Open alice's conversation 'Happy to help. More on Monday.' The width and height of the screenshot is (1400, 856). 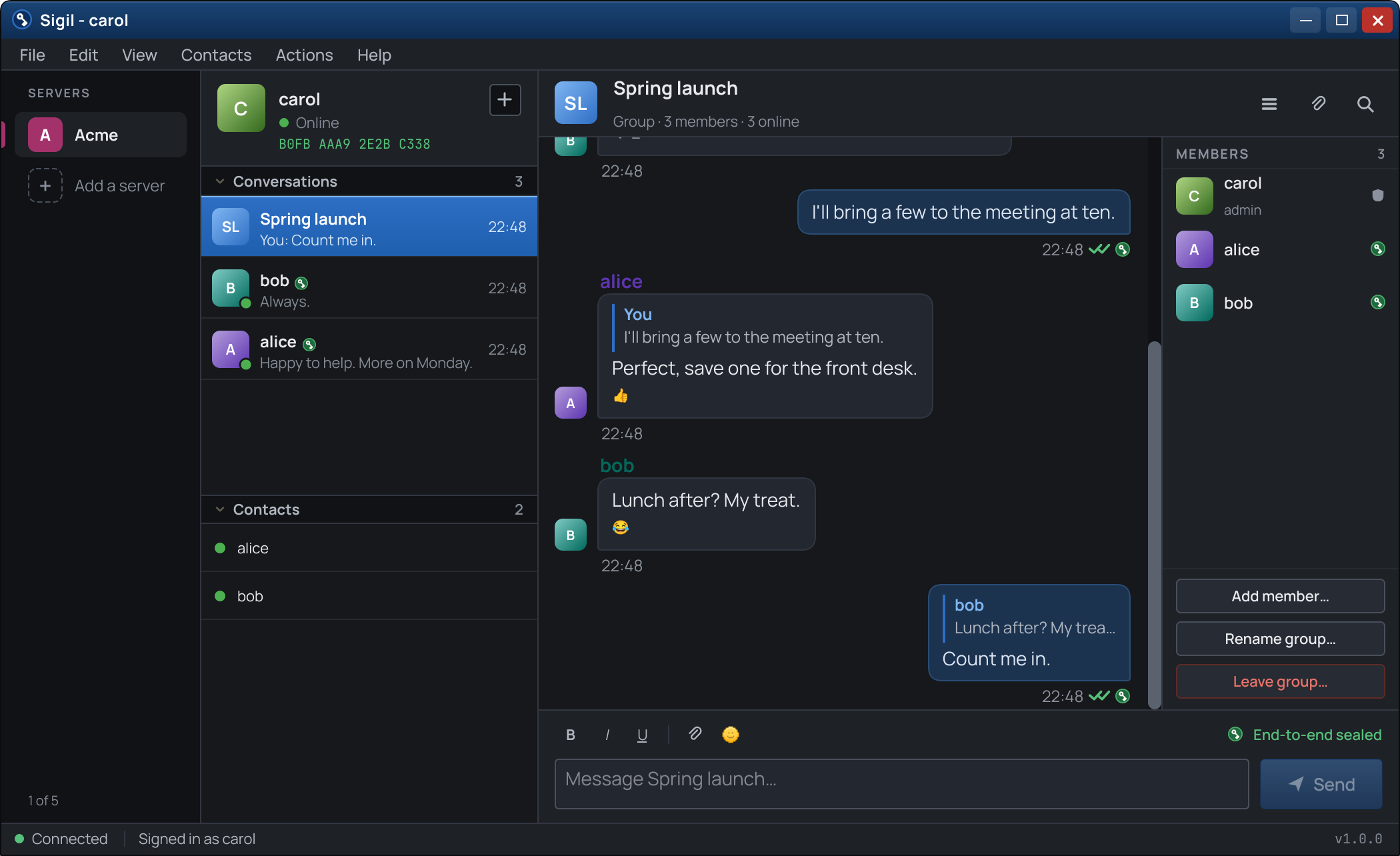[x=369, y=349]
